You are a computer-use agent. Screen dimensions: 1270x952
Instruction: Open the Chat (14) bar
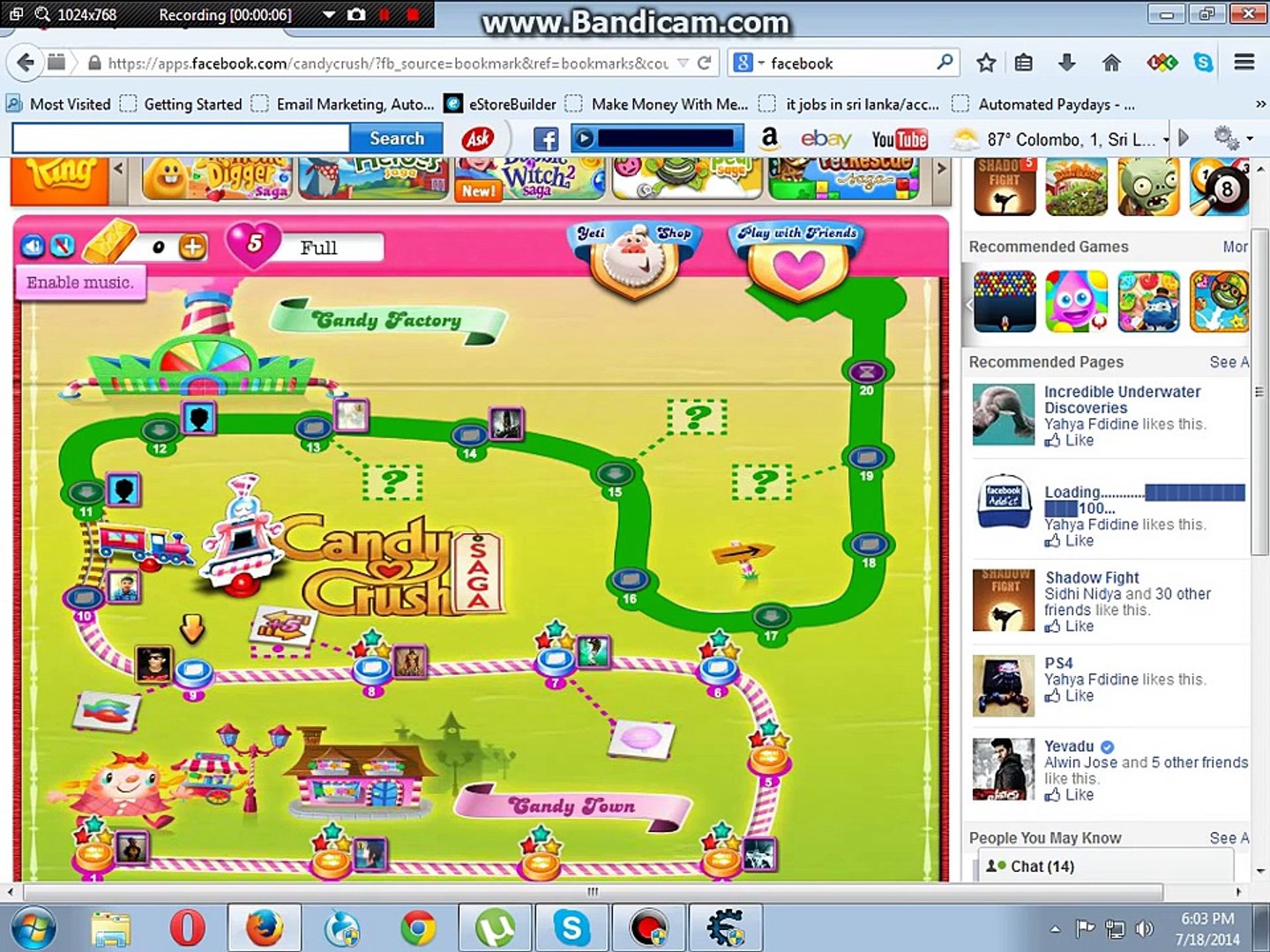pos(1105,866)
